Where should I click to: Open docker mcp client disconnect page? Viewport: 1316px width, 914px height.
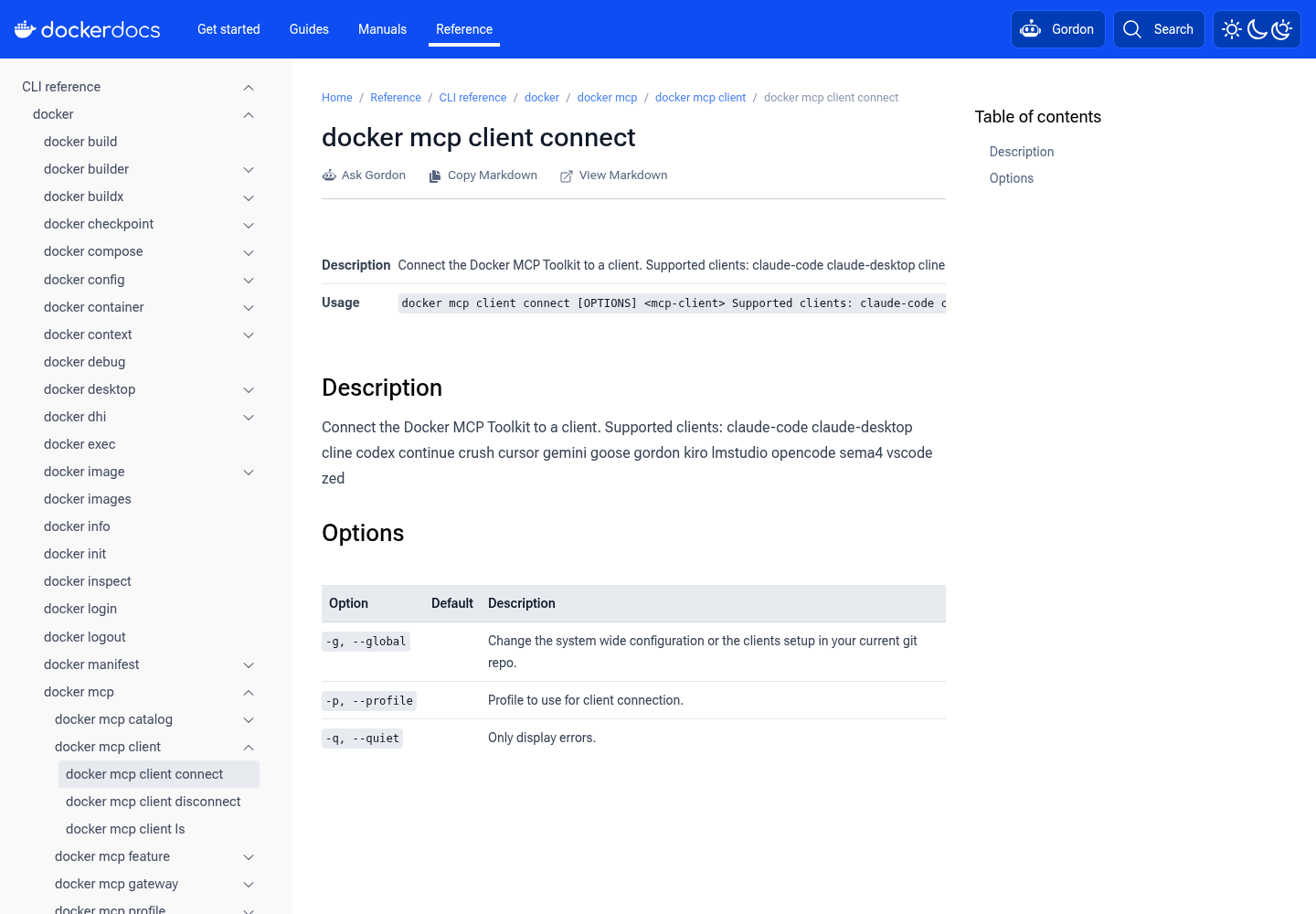pyautogui.click(x=154, y=802)
